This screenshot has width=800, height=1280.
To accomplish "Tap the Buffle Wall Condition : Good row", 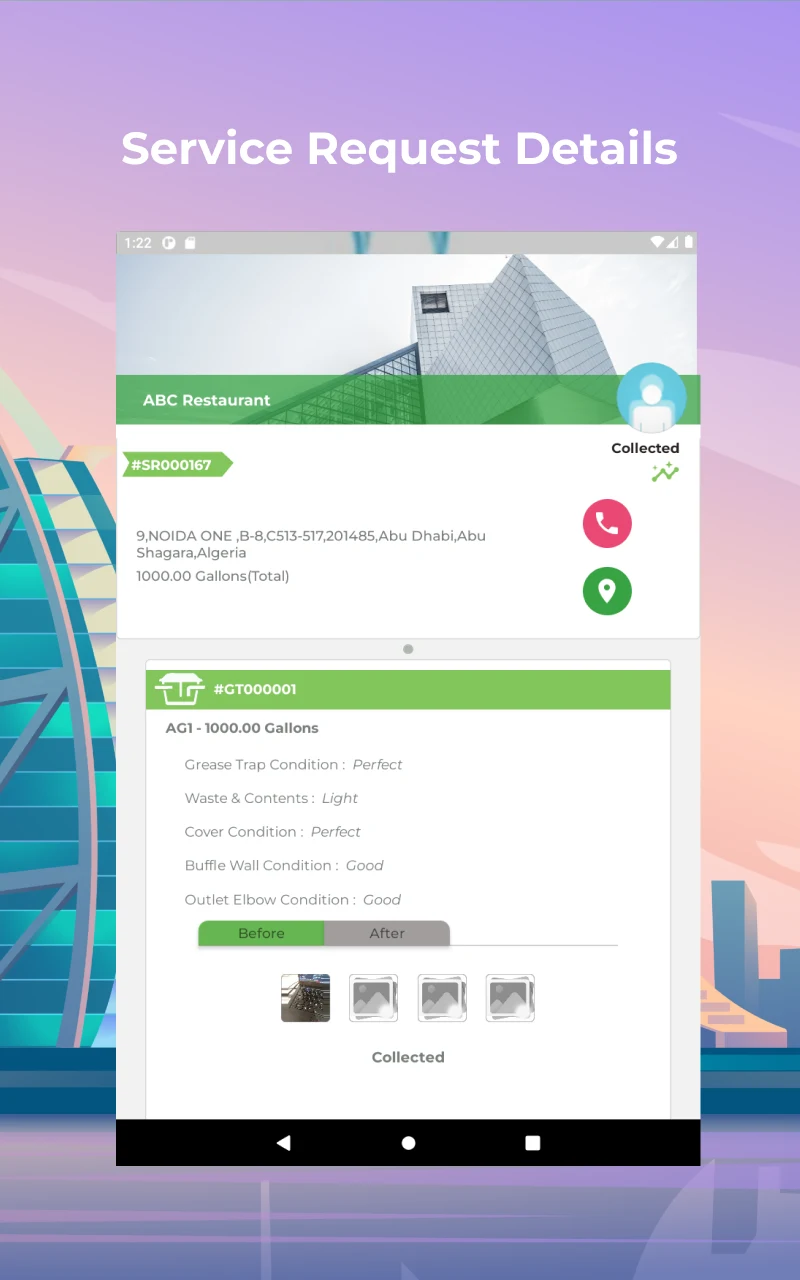I will [x=284, y=866].
